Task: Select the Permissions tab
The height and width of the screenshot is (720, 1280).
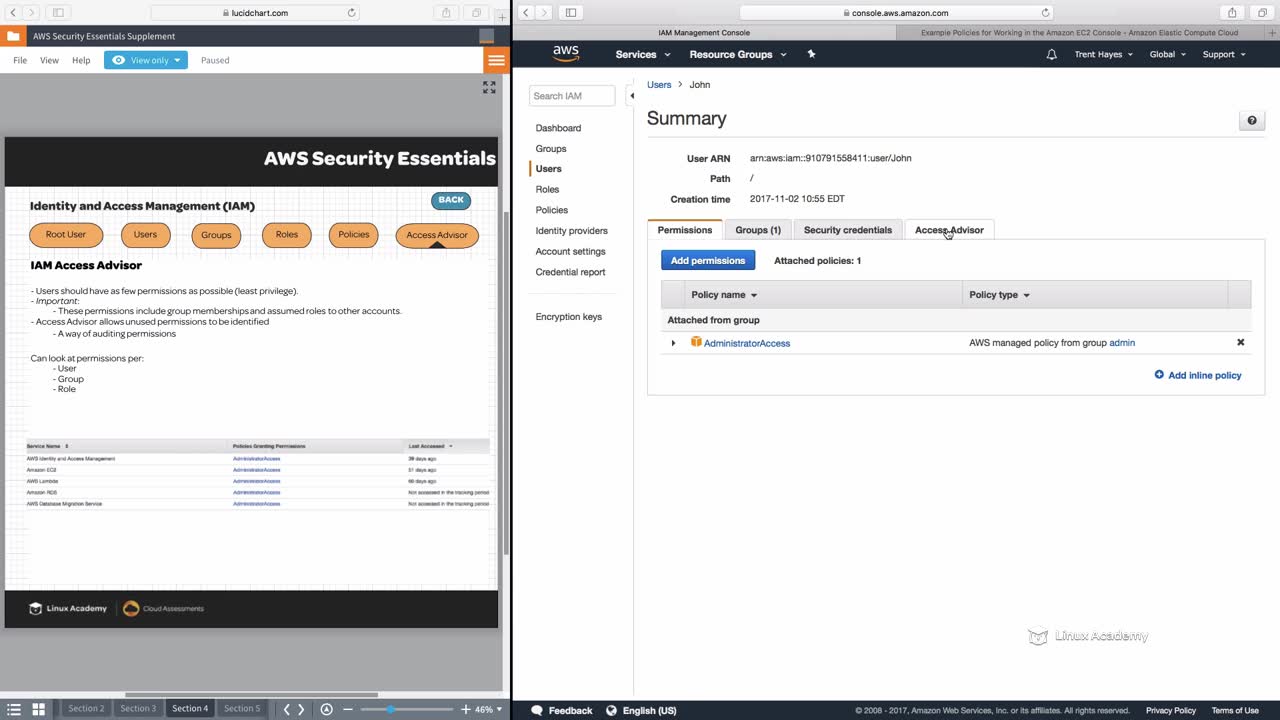Action: pos(685,230)
